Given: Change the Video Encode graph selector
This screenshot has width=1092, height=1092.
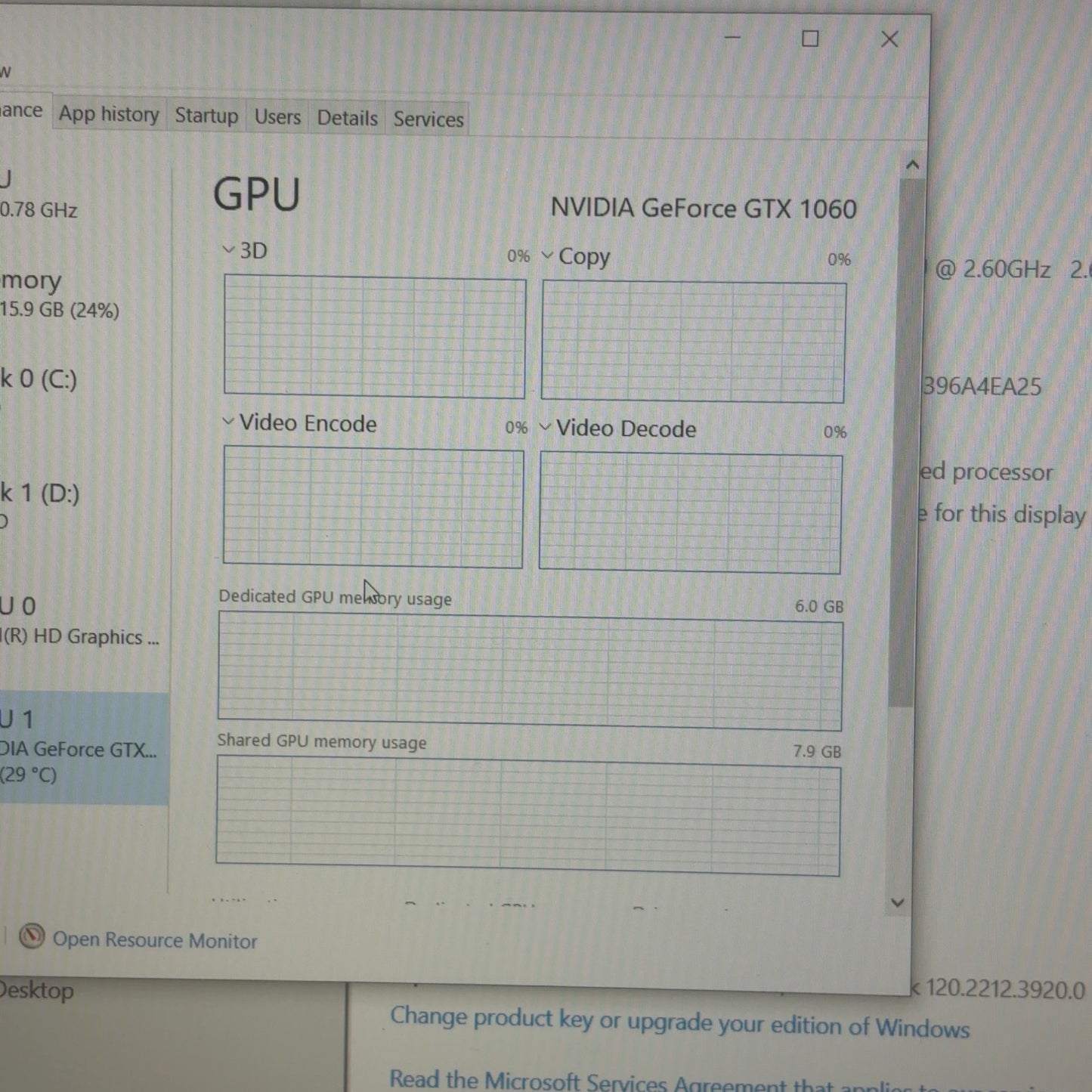Looking at the screenshot, I should (227, 422).
